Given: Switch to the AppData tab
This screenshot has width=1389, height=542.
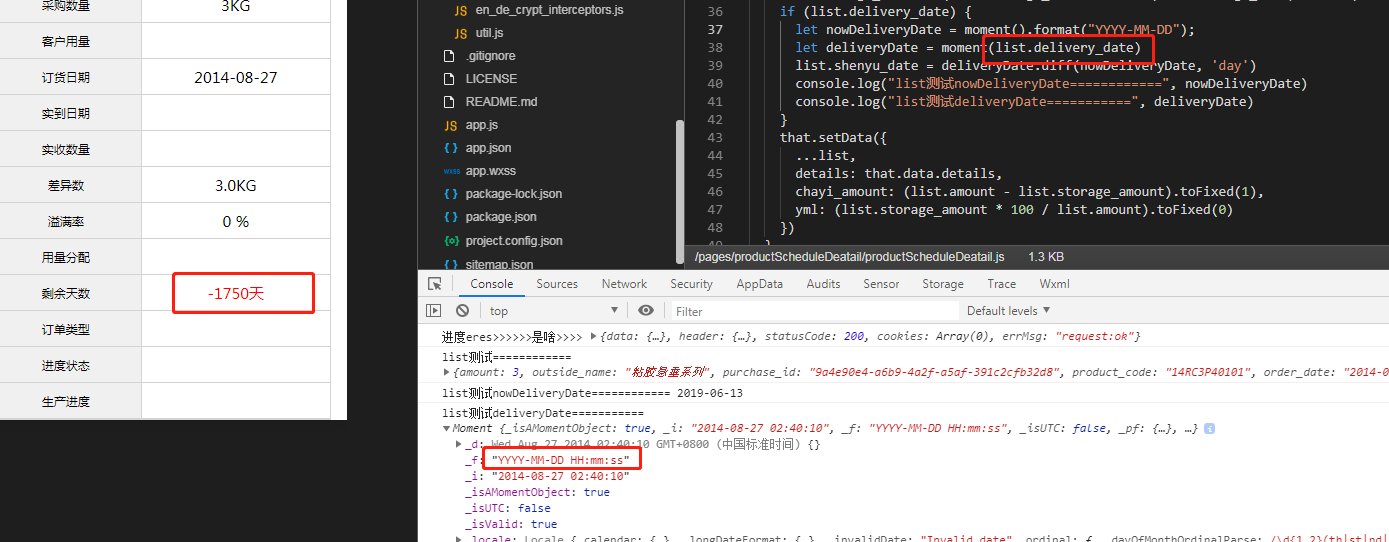Looking at the screenshot, I should (760, 284).
